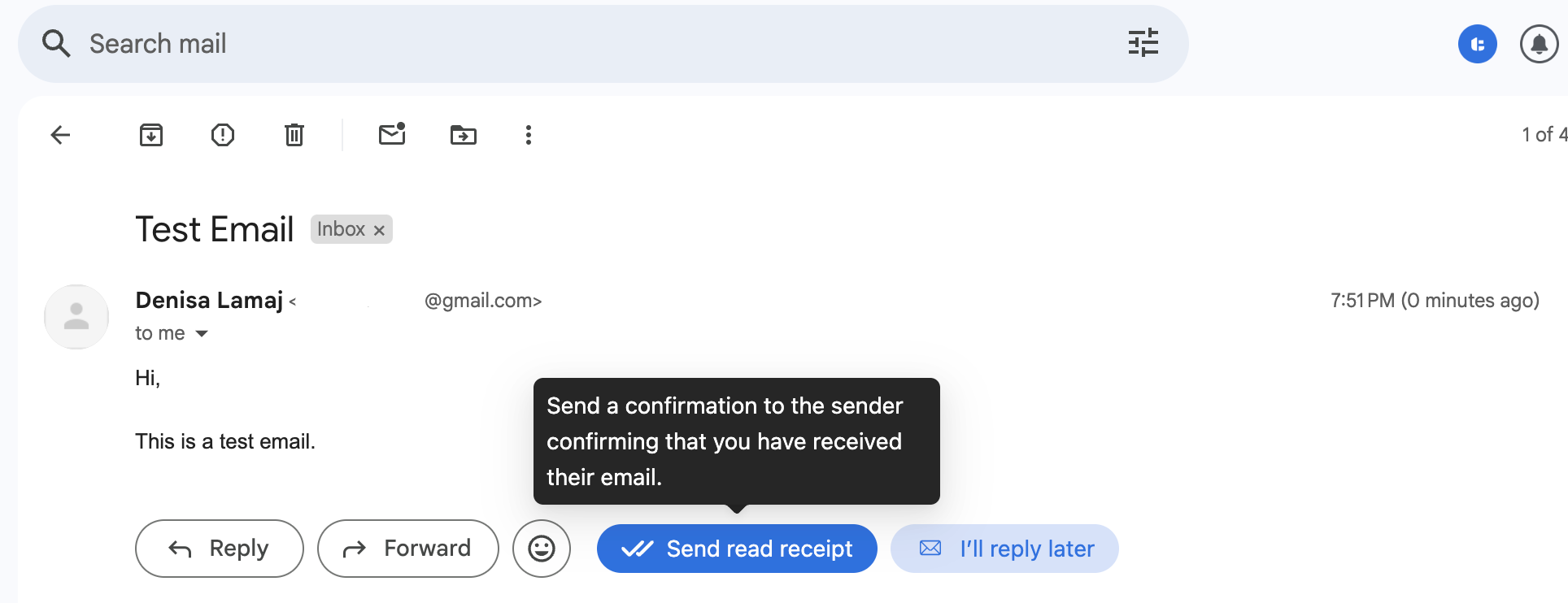Reply to Denisa Lamaj's email
This screenshot has height=603, width=1568.
pos(219,549)
